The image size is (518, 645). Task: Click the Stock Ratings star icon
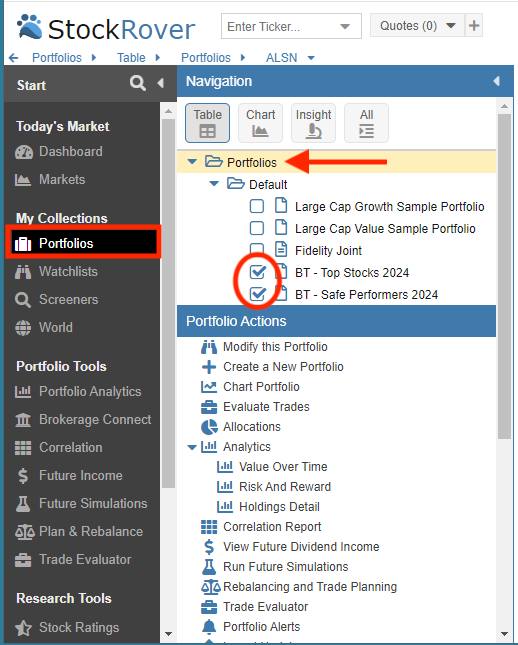coord(23,628)
